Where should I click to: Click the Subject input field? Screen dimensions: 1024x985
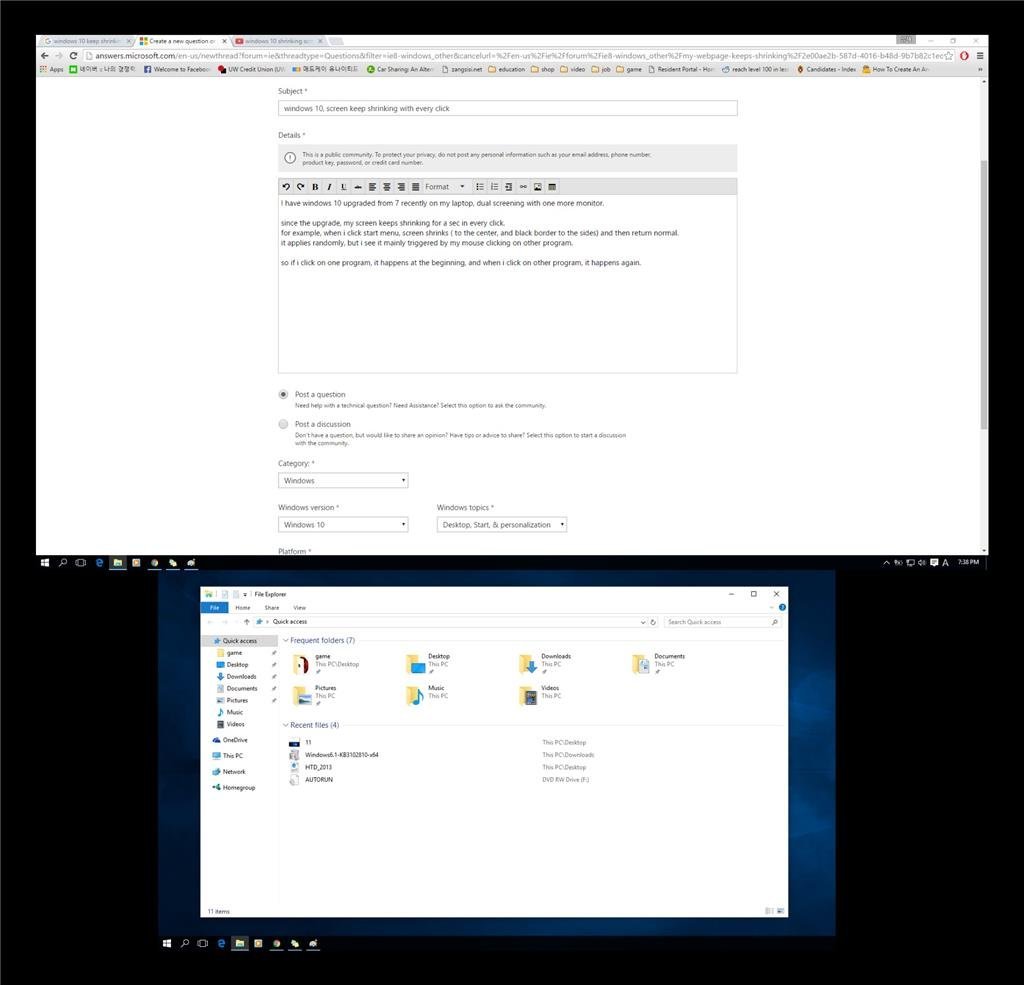coord(507,108)
